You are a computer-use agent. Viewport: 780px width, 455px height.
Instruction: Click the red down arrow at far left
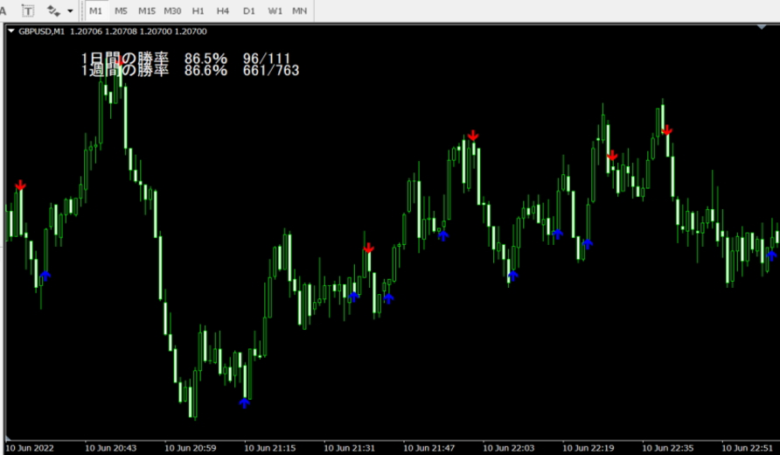(20, 185)
